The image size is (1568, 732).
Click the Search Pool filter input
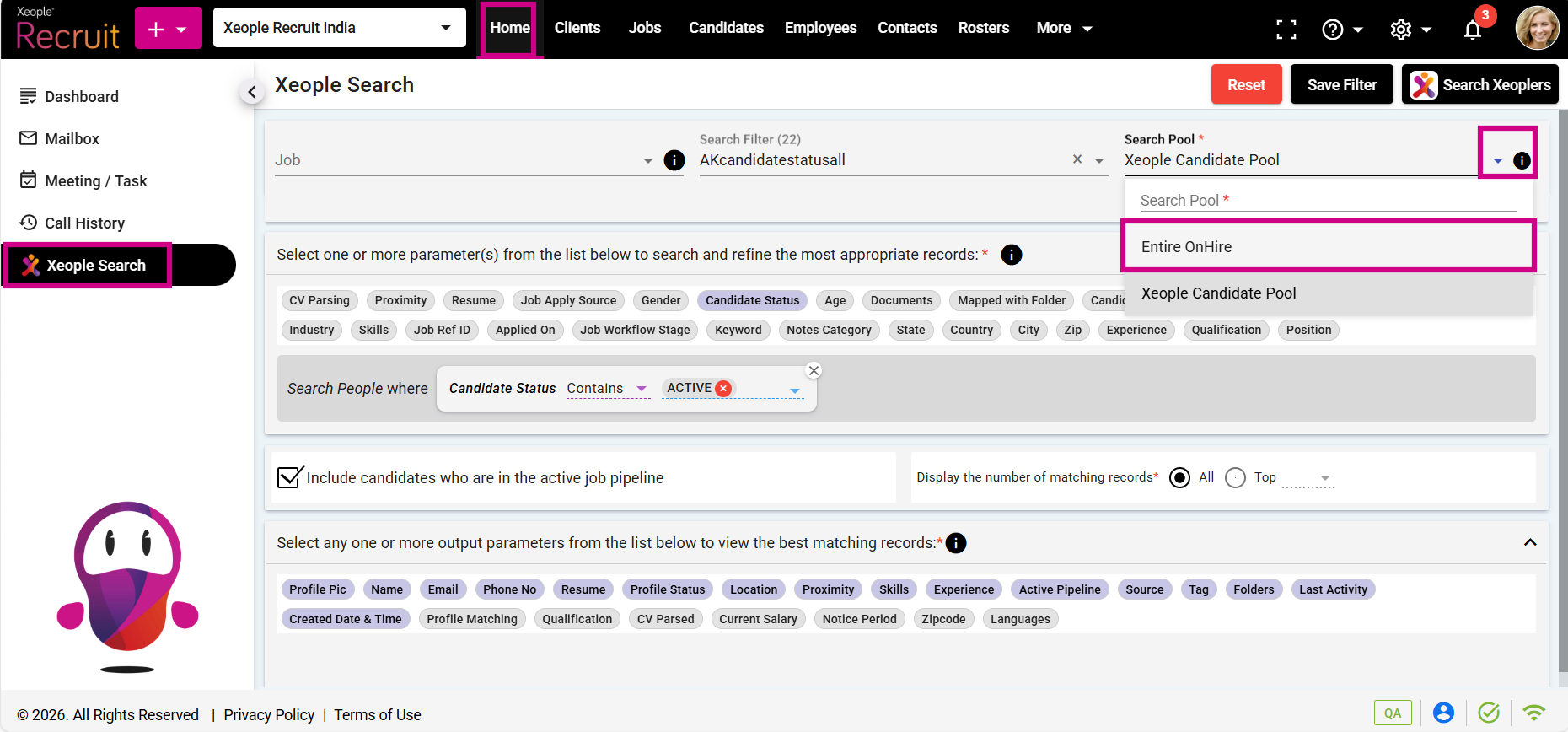1328,200
